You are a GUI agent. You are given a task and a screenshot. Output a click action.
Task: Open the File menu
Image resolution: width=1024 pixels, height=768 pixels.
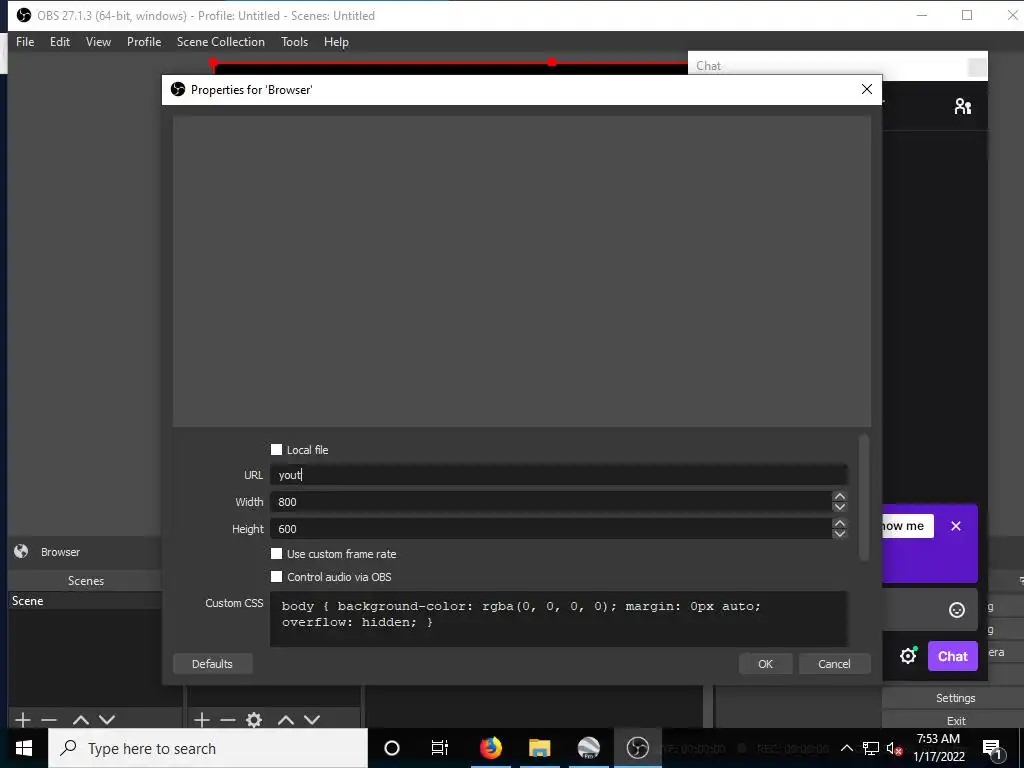tap(25, 42)
